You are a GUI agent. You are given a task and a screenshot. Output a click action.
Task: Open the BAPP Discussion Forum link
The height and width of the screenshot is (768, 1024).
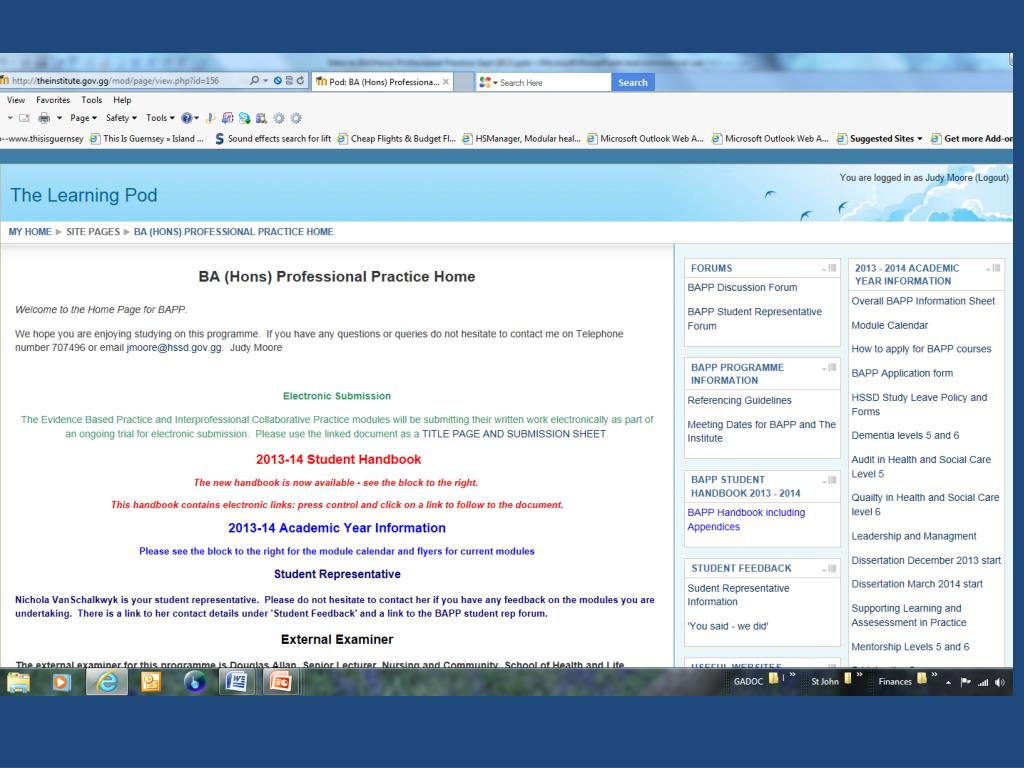point(742,287)
